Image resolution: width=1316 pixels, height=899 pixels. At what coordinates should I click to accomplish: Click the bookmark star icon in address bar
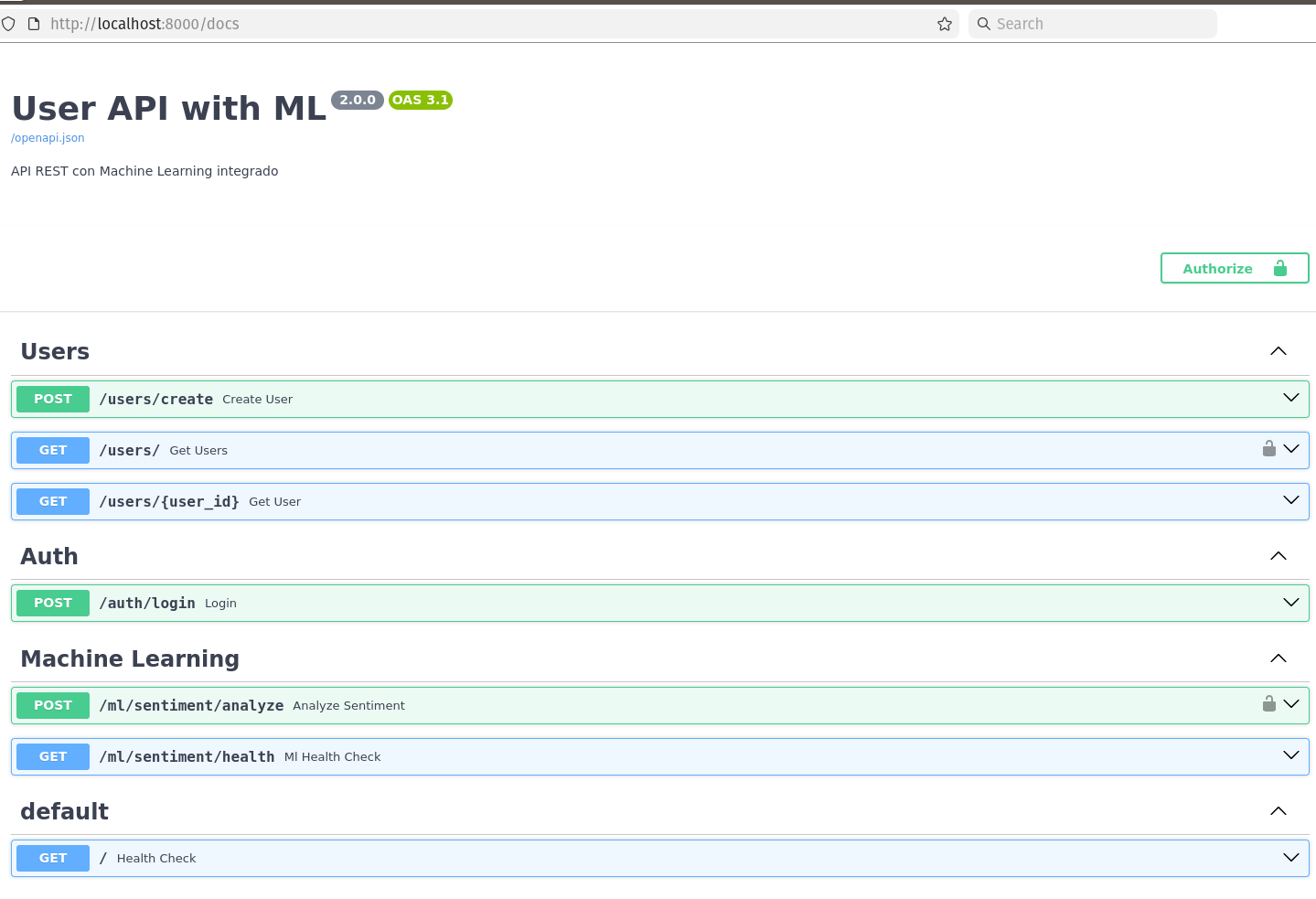click(x=945, y=24)
